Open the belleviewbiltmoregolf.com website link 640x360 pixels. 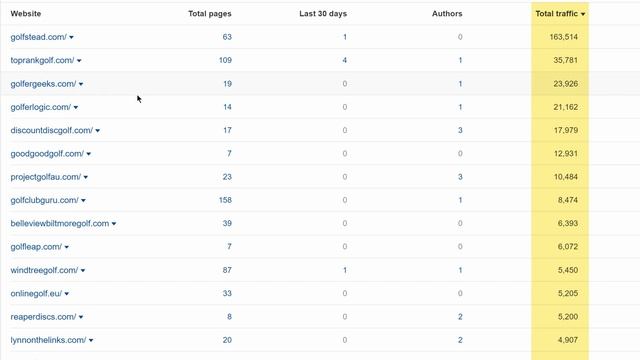coord(60,223)
